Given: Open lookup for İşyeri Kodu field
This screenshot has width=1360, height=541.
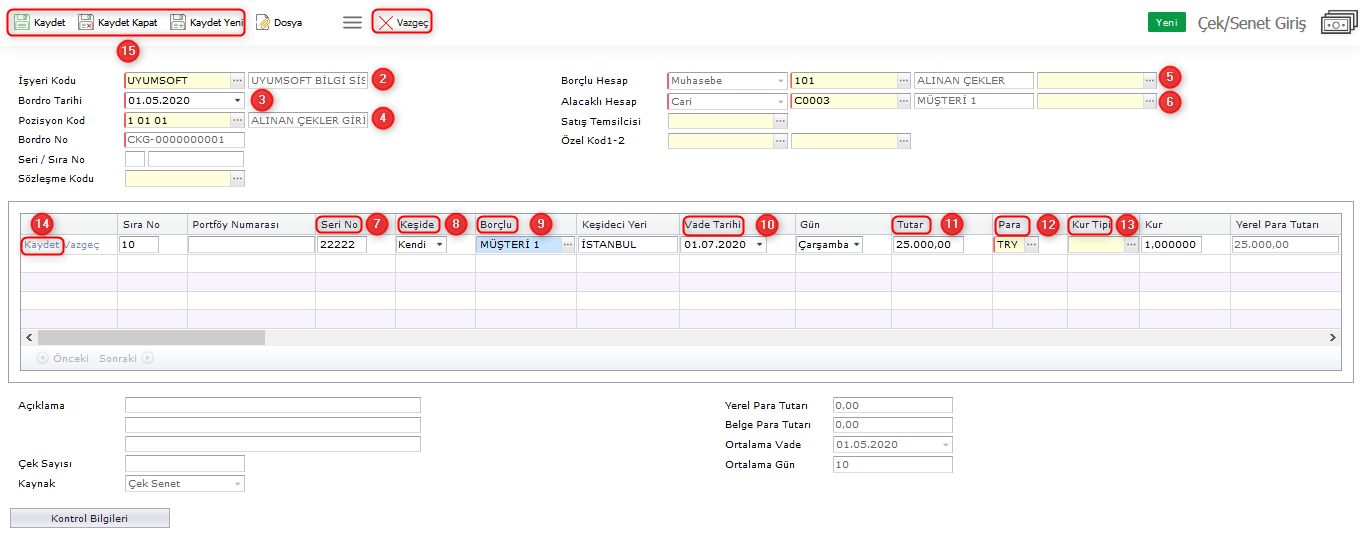Looking at the screenshot, I should (237, 80).
